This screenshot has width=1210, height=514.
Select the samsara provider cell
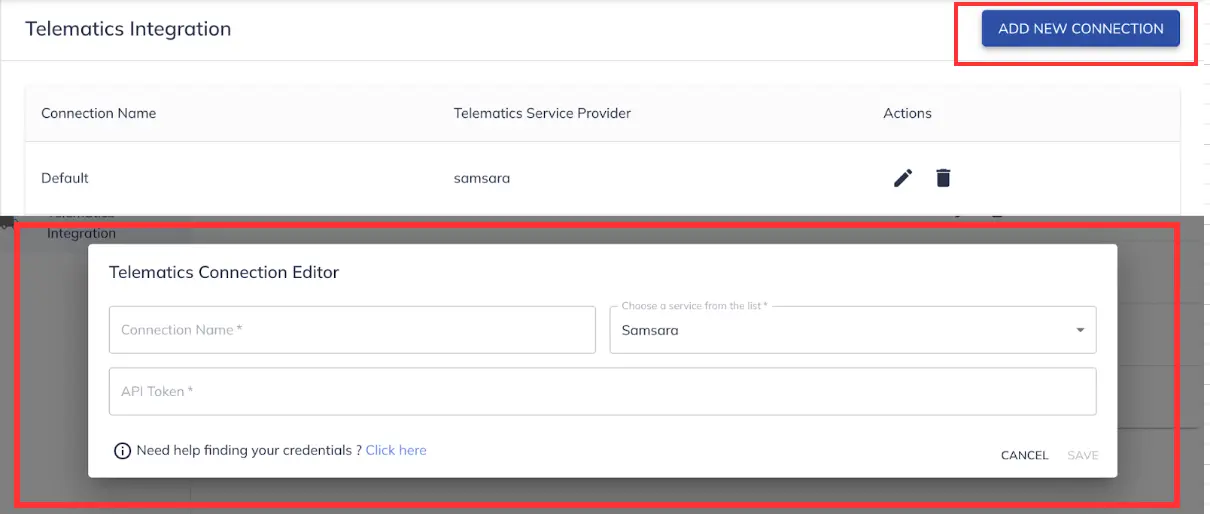point(482,178)
